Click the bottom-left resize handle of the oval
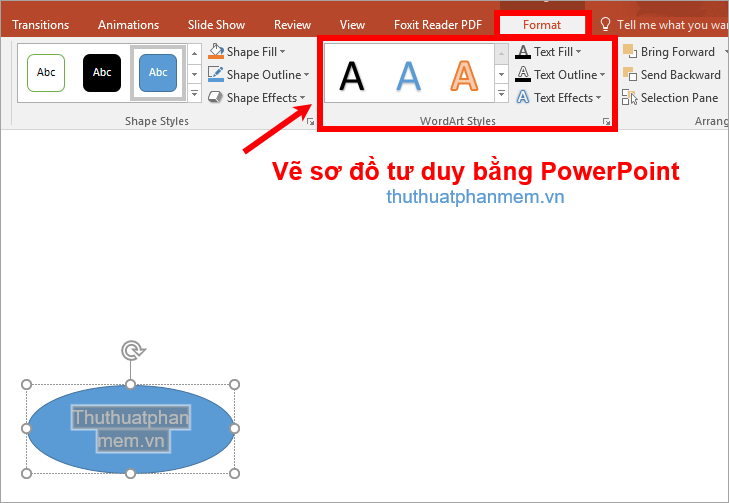 [x=27, y=473]
